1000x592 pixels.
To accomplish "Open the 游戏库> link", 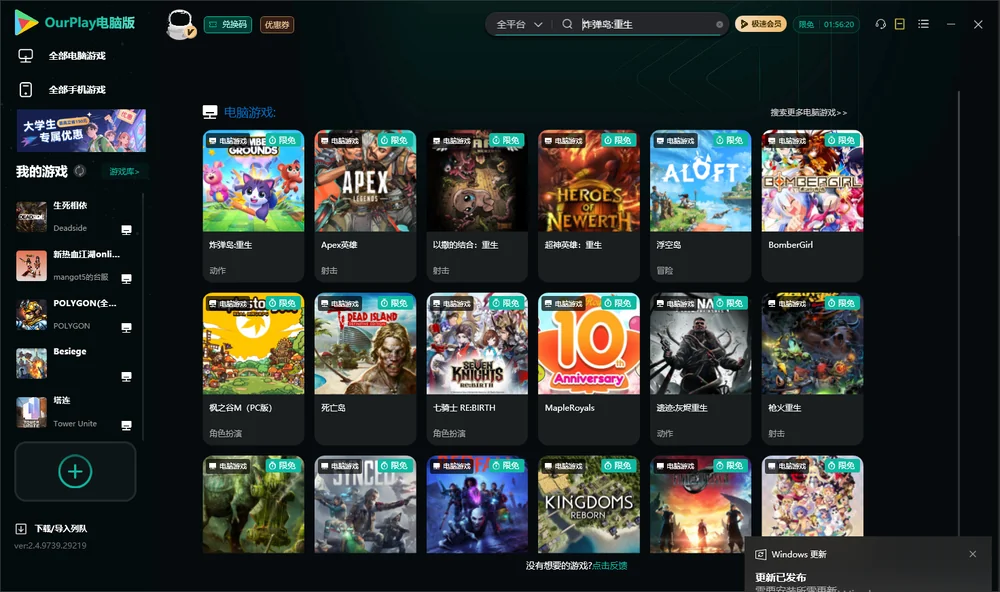I will click(124, 172).
